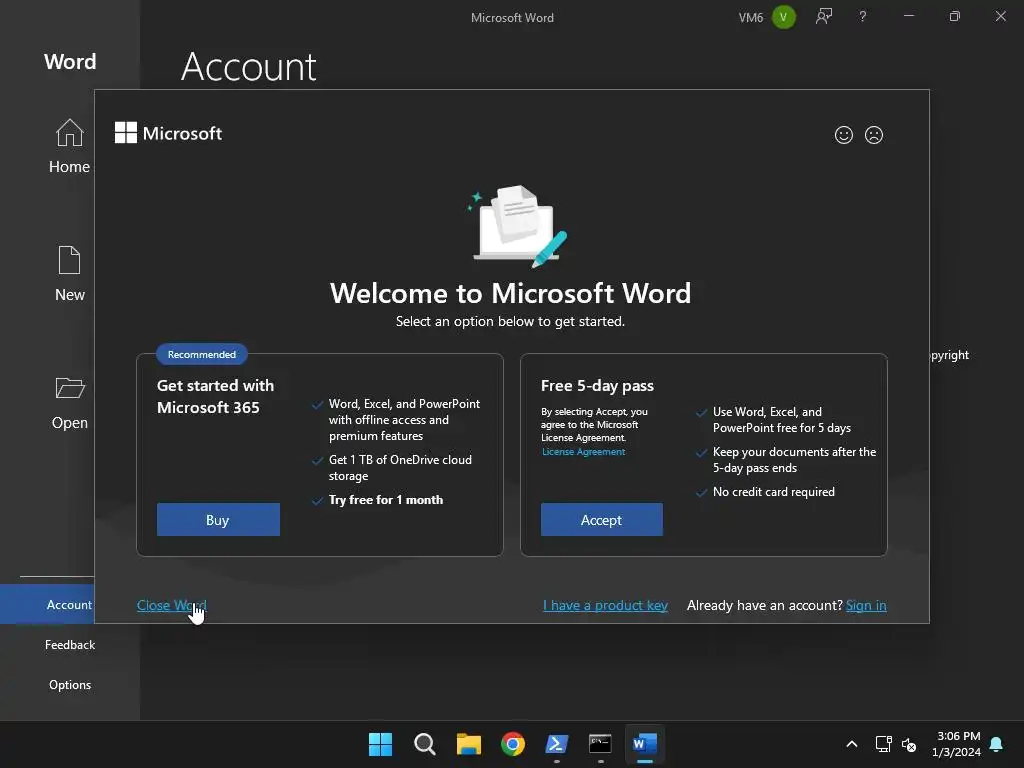Open Help question mark in title bar

click(x=863, y=17)
